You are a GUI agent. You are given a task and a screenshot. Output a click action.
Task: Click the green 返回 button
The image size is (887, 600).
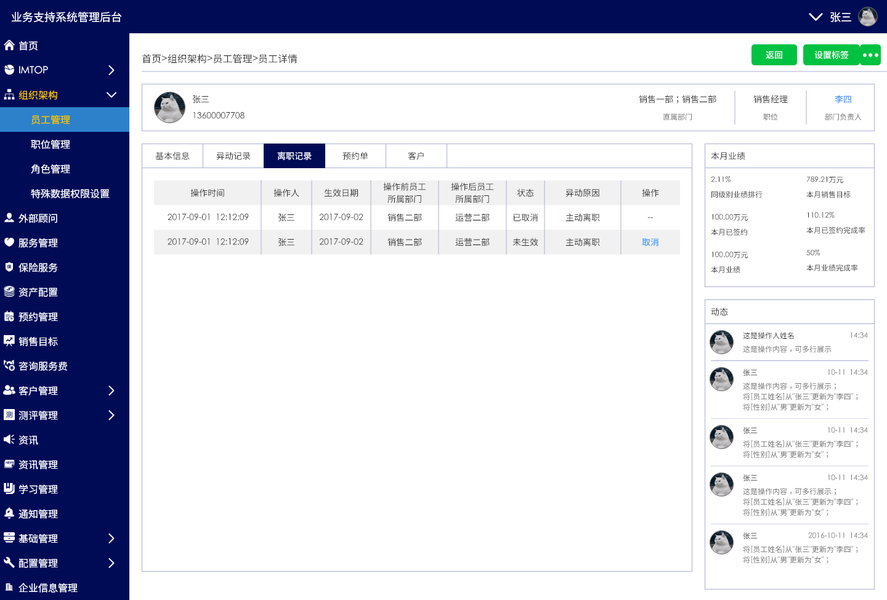pyautogui.click(x=774, y=55)
